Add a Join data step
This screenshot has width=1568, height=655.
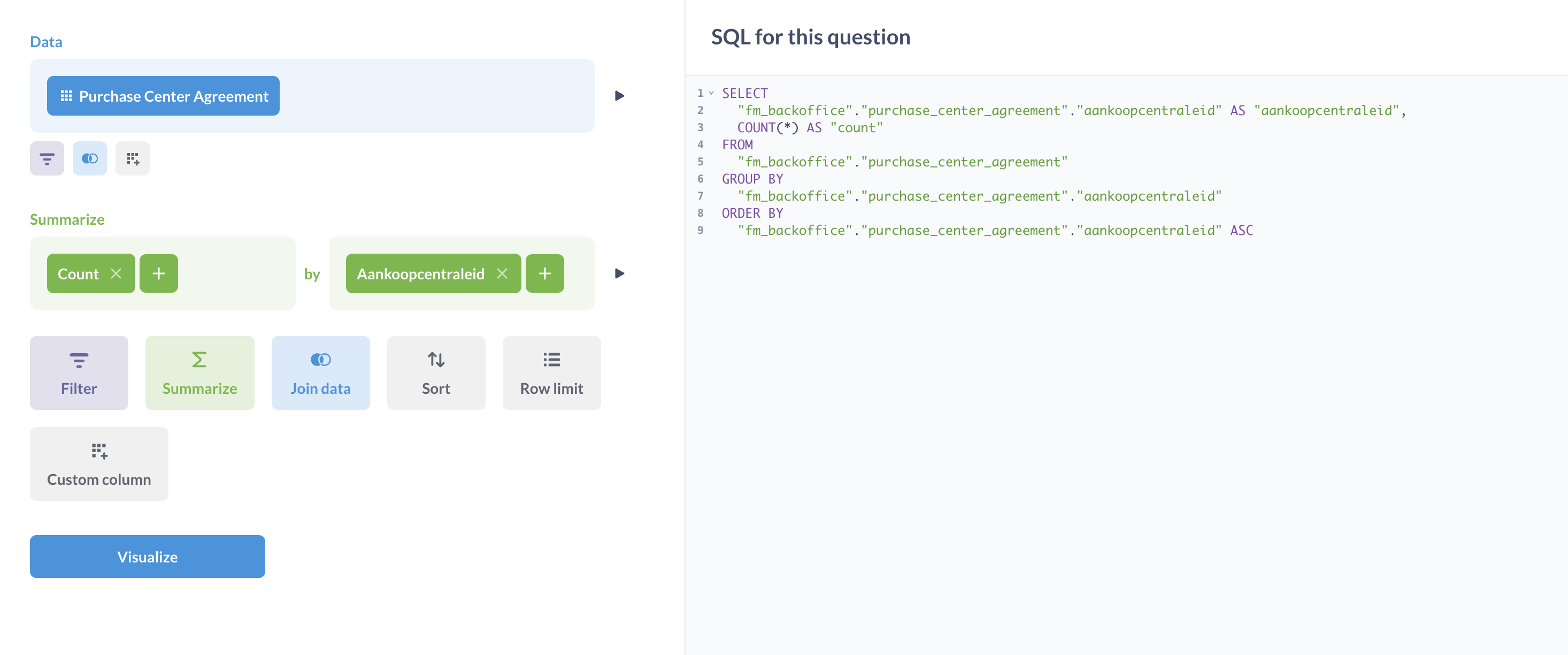[320, 373]
